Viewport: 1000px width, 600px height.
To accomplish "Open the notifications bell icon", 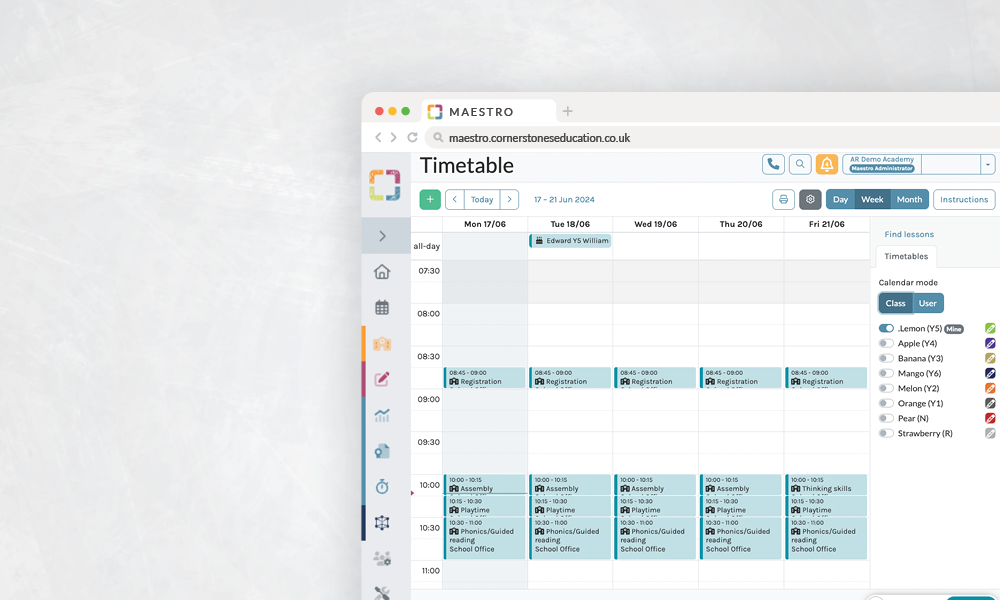I will click(x=826, y=163).
